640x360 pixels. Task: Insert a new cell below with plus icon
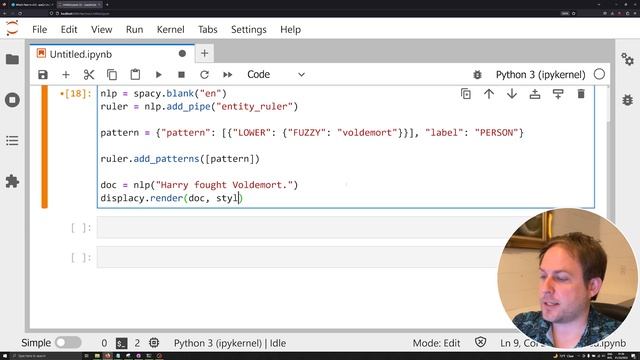click(x=66, y=75)
